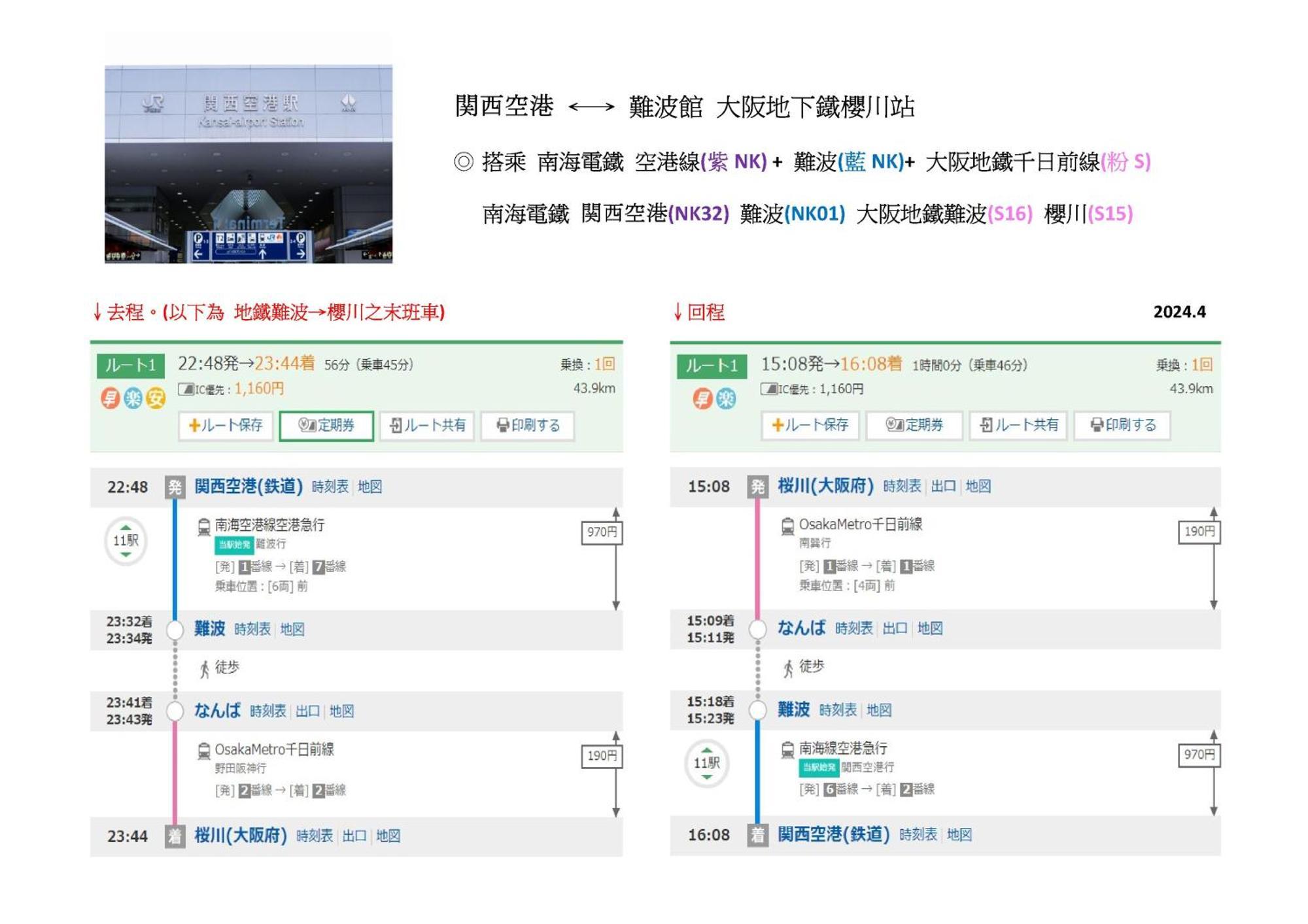Open 時刻表 for 桜川 departing 15:08

pyautogui.click(x=902, y=487)
